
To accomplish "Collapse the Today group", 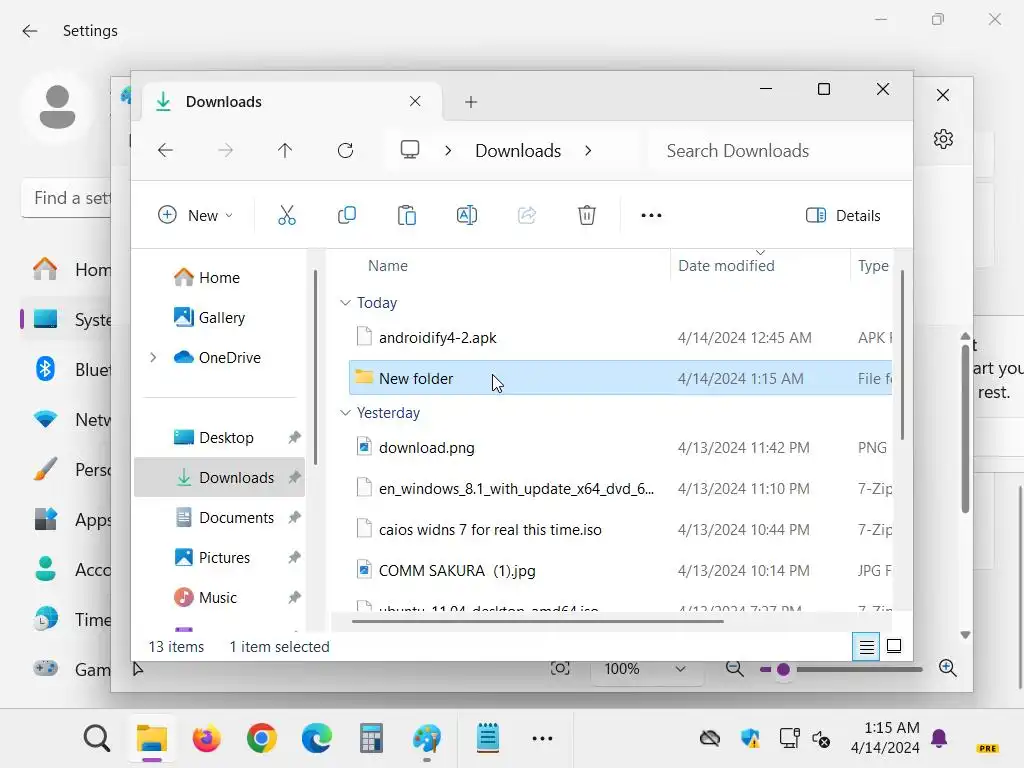I will [x=345, y=302].
